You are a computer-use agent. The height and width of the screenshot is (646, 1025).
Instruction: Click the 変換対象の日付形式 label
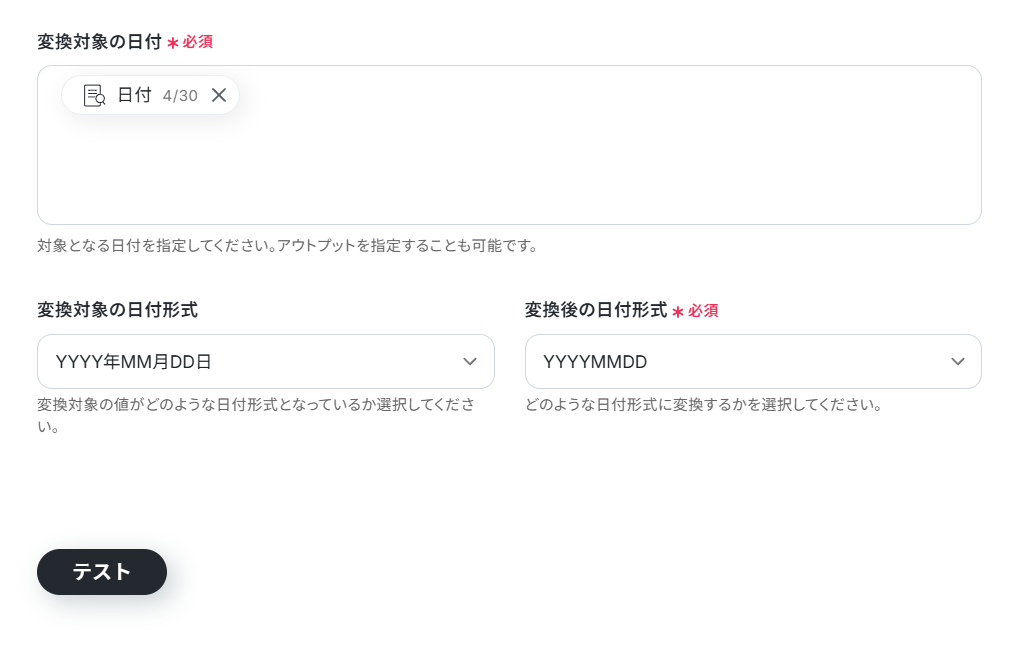118,310
